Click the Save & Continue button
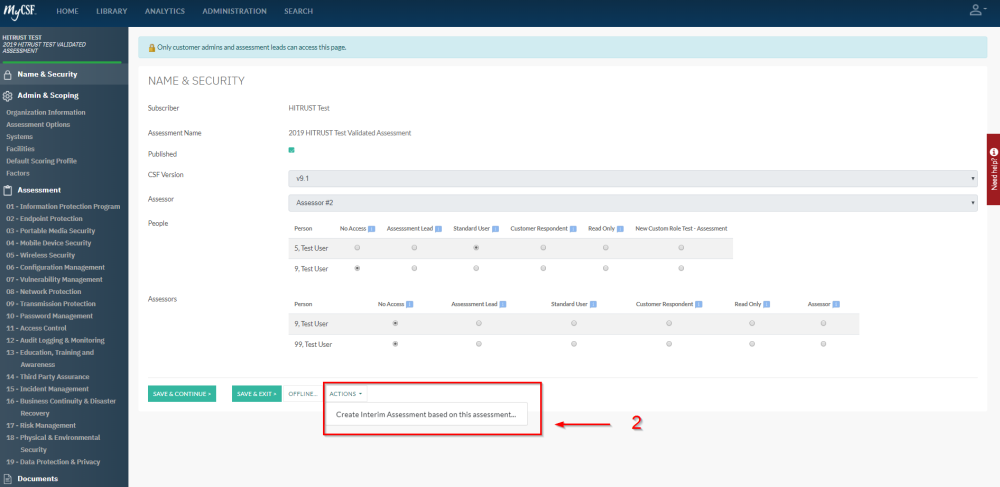This screenshot has height=487, width=1000. 182,394
